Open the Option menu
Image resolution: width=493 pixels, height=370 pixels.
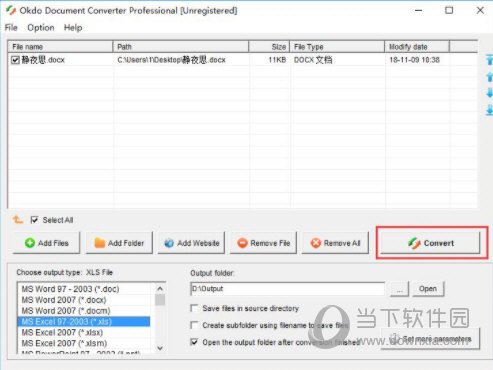click(41, 28)
